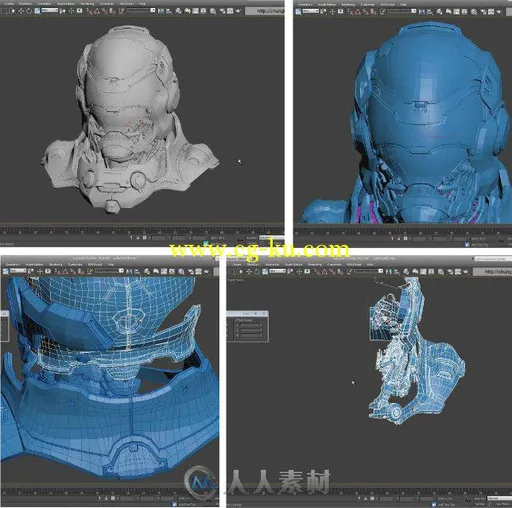The image size is (512, 508).
Task: Click the Mirror tool in top-left window
Action: 161,11
